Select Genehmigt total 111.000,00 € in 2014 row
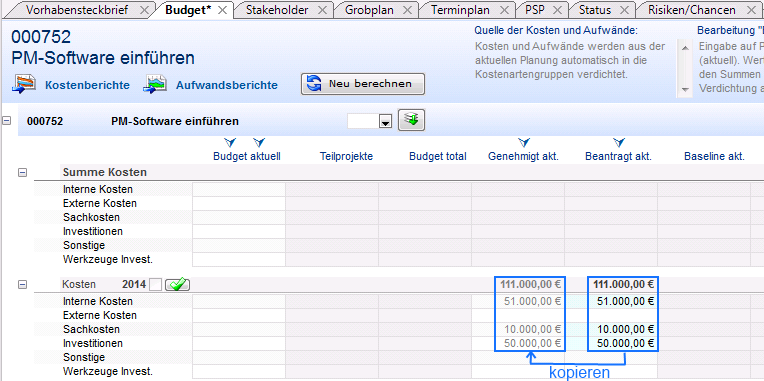 pos(530,284)
